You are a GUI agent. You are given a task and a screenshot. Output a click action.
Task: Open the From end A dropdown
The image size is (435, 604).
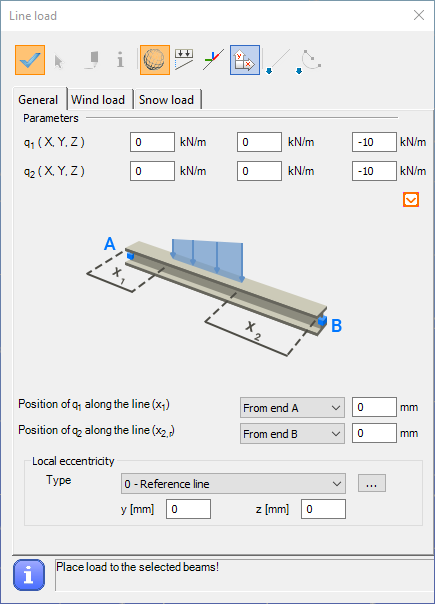[292, 408]
